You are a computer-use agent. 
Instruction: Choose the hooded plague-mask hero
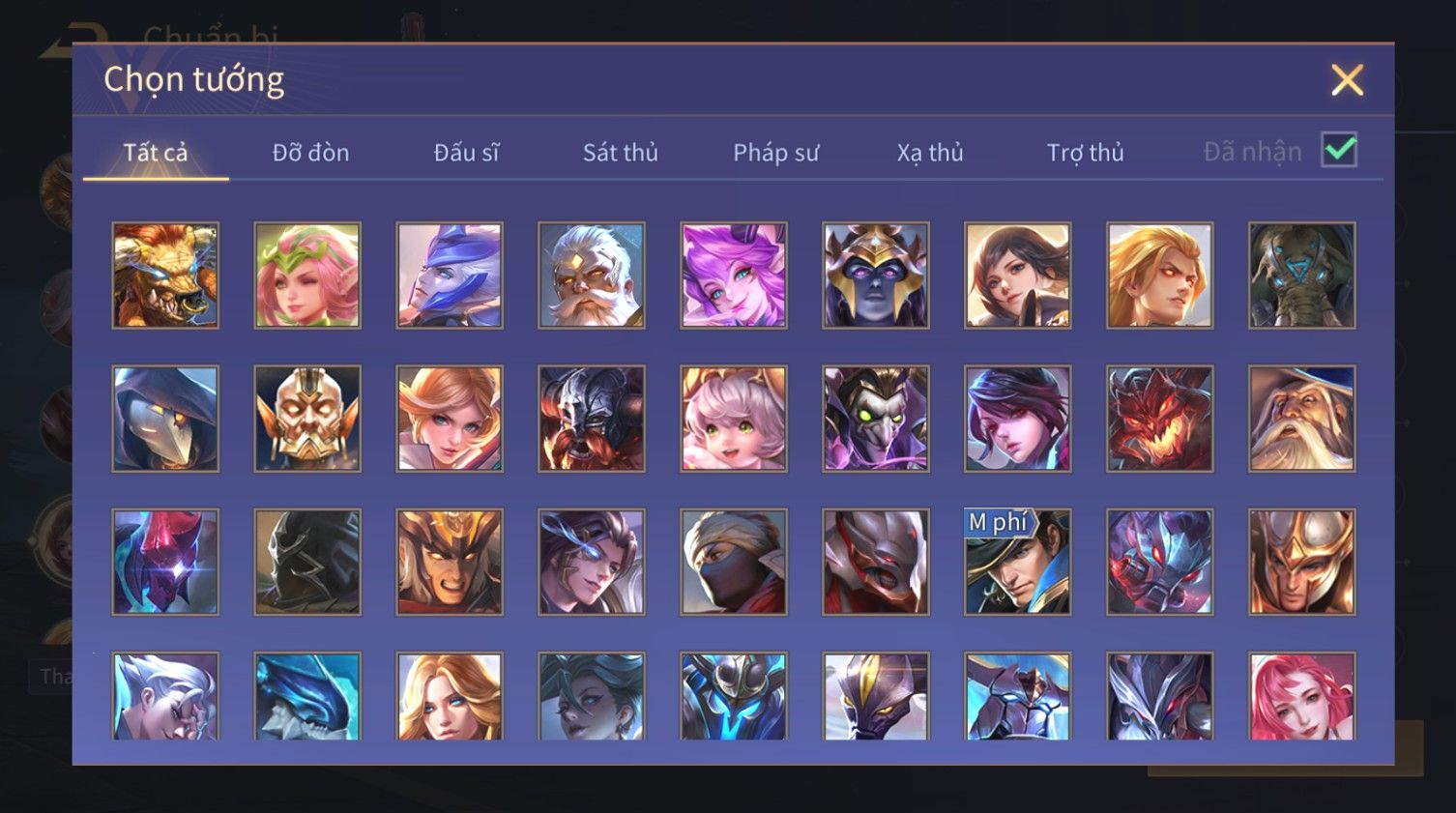[x=165, y=419]
